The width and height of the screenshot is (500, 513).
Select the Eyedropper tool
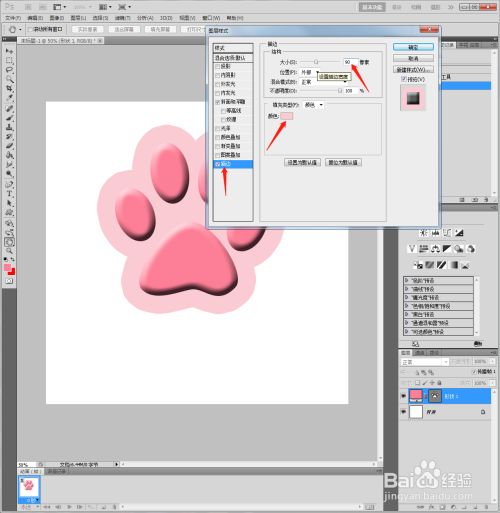click(x=9, y=98)
